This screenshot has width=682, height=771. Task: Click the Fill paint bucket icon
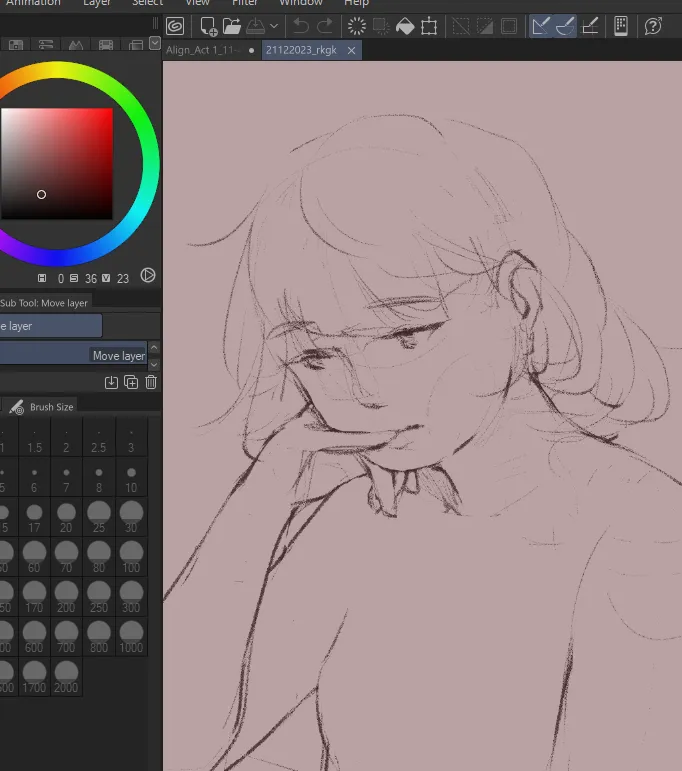(x=405, y=26)
